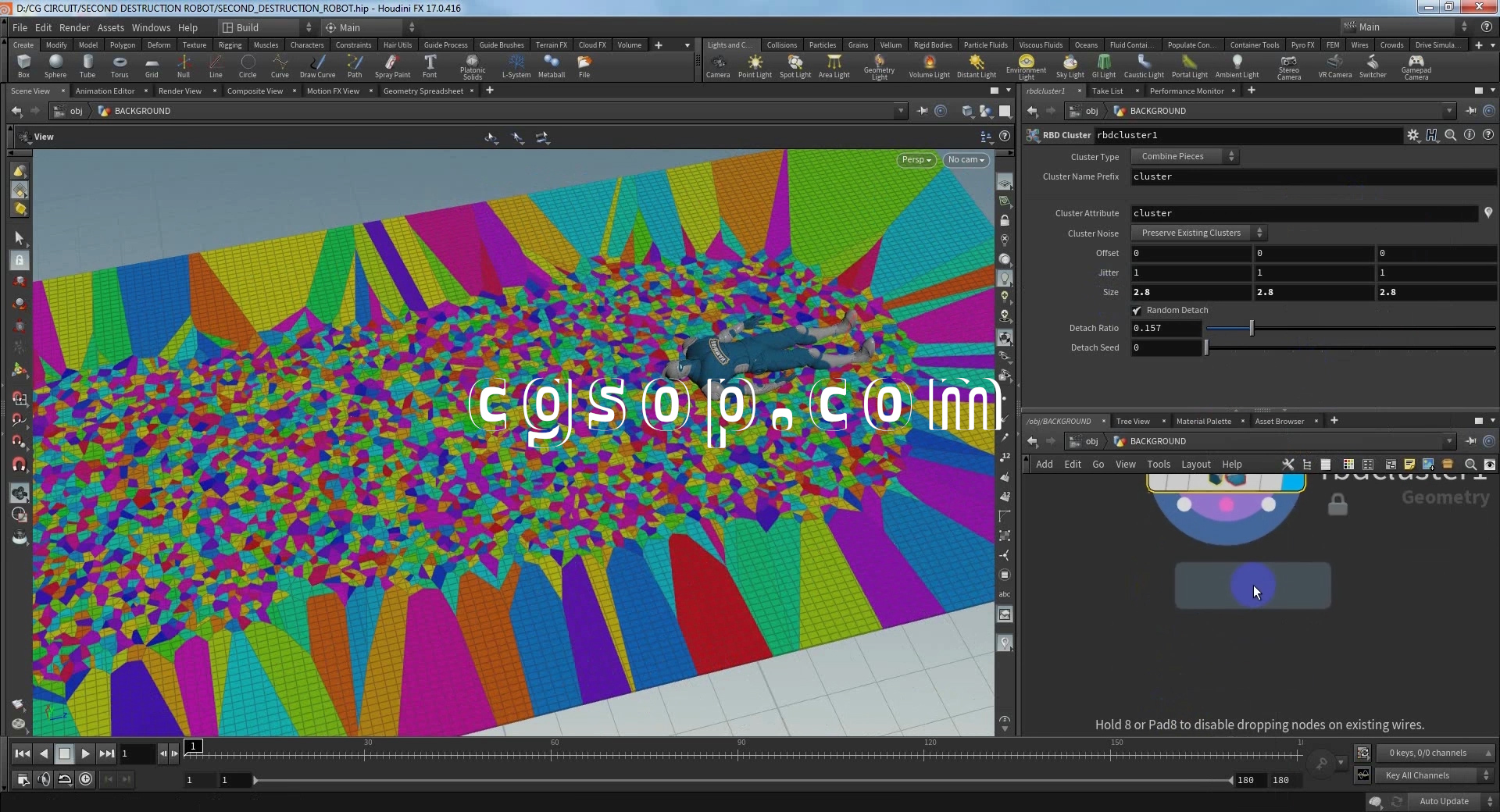1500x812 pixels.
Task: Uncheck the Random Detach checkbox
Action: pos(1137,311)
